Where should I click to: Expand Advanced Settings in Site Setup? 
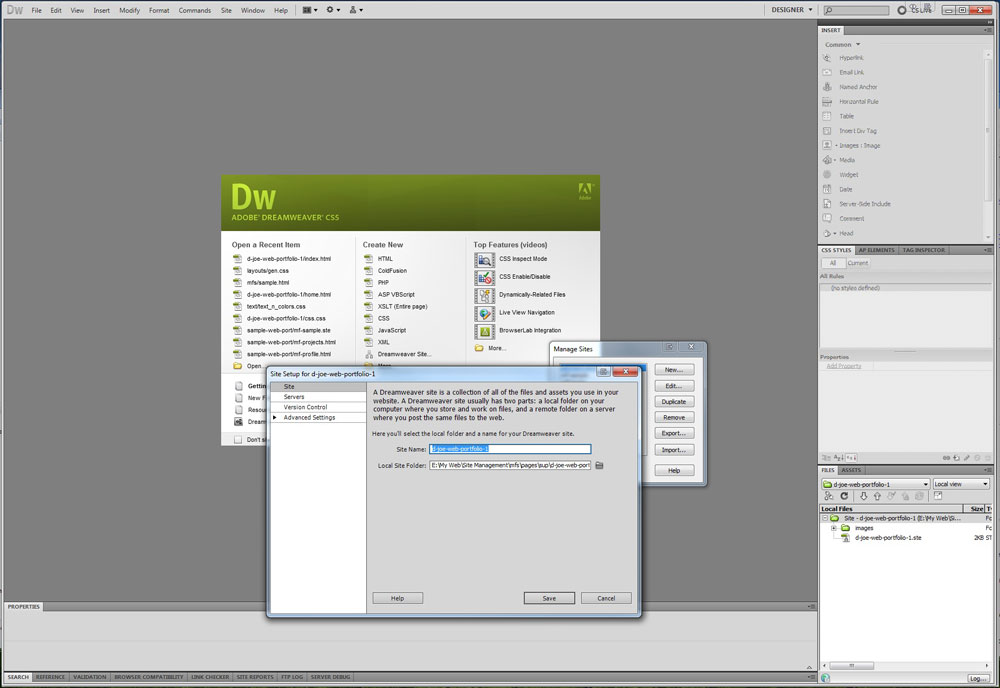275,418
